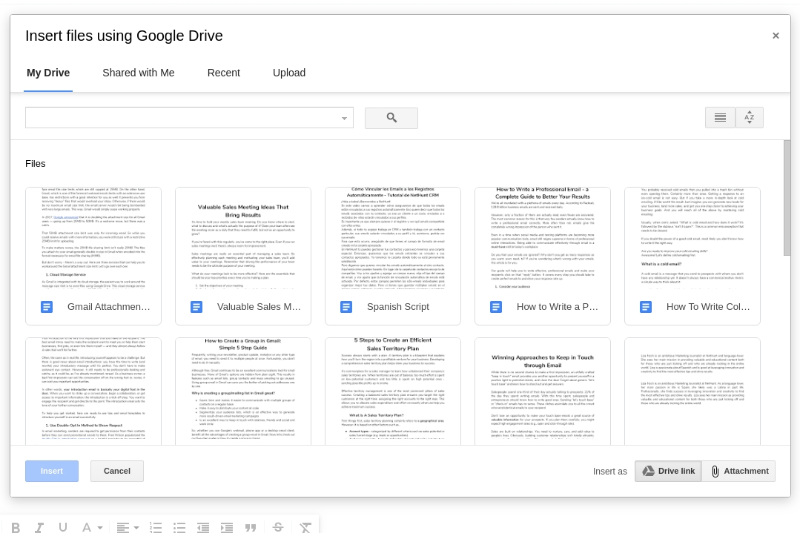Image resolution: width=800 pixels, height=533 pixels.
Task: Click the Docs icon beside Valuable Sales M...
Action: [x=196, y=307]
